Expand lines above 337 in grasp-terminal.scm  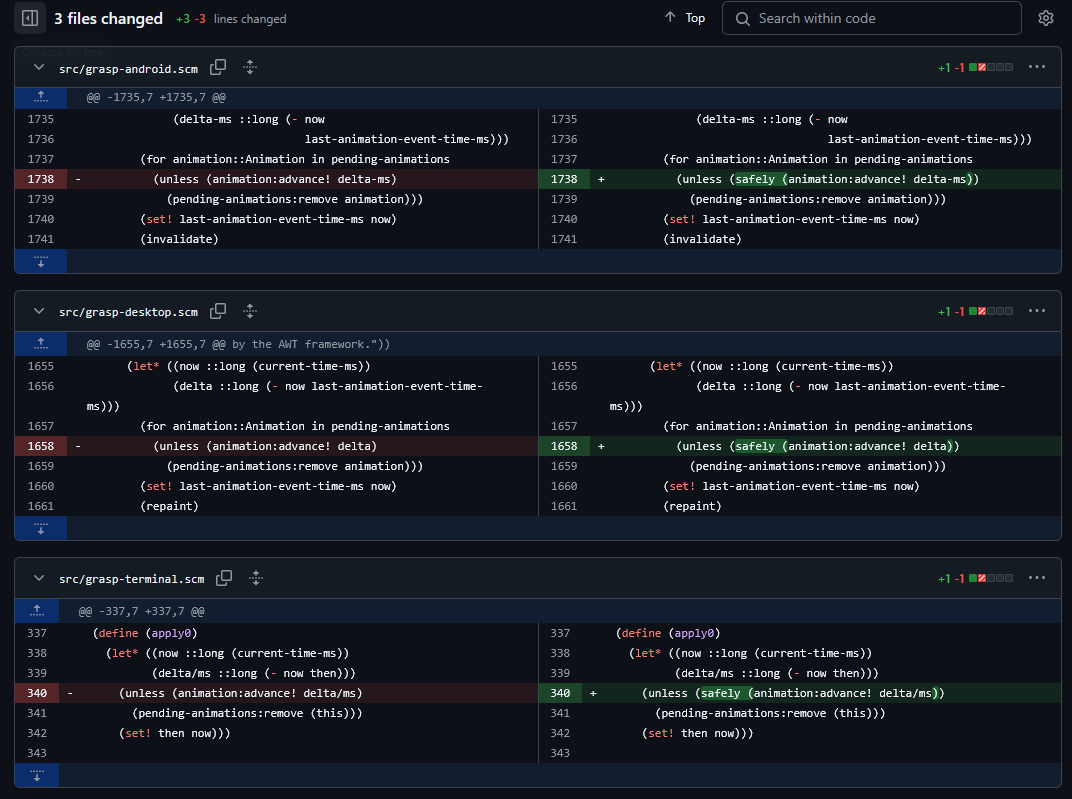[37, 611]
